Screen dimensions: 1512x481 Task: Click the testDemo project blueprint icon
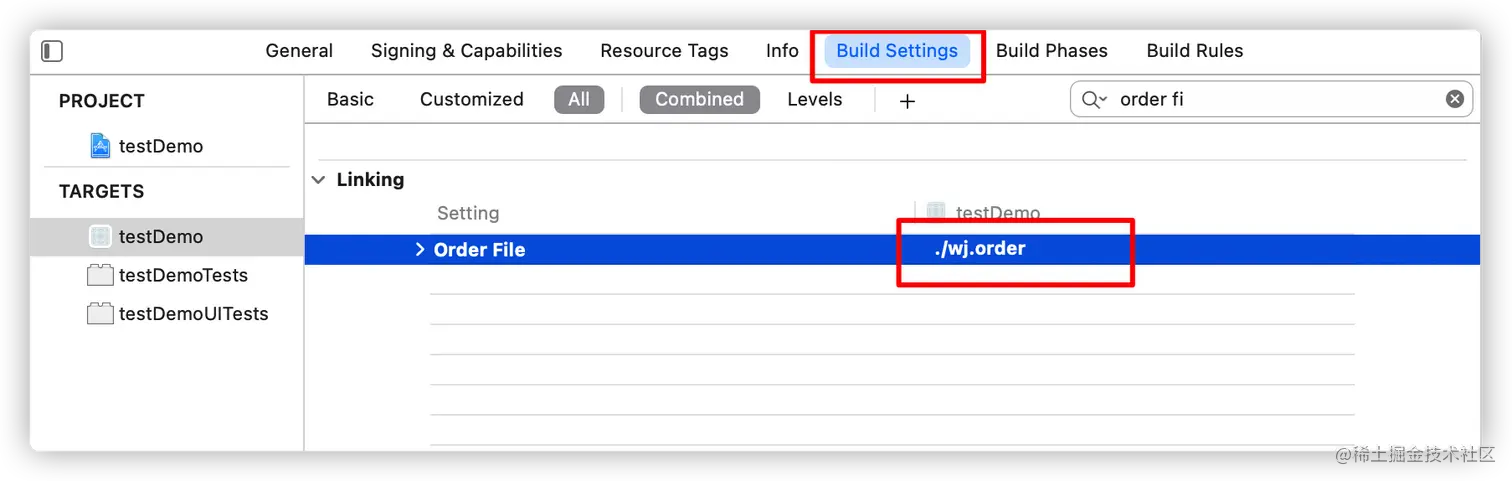(100, 146)
